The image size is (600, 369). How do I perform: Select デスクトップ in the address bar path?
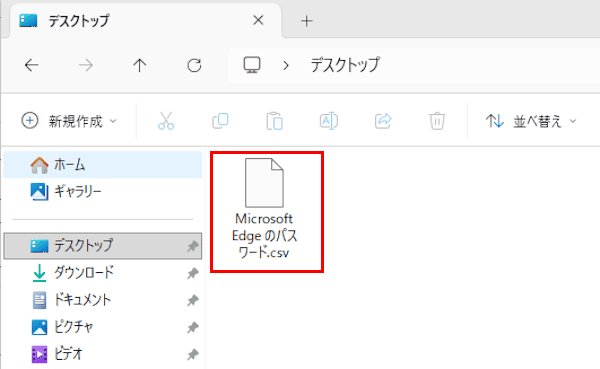[345, 65]
